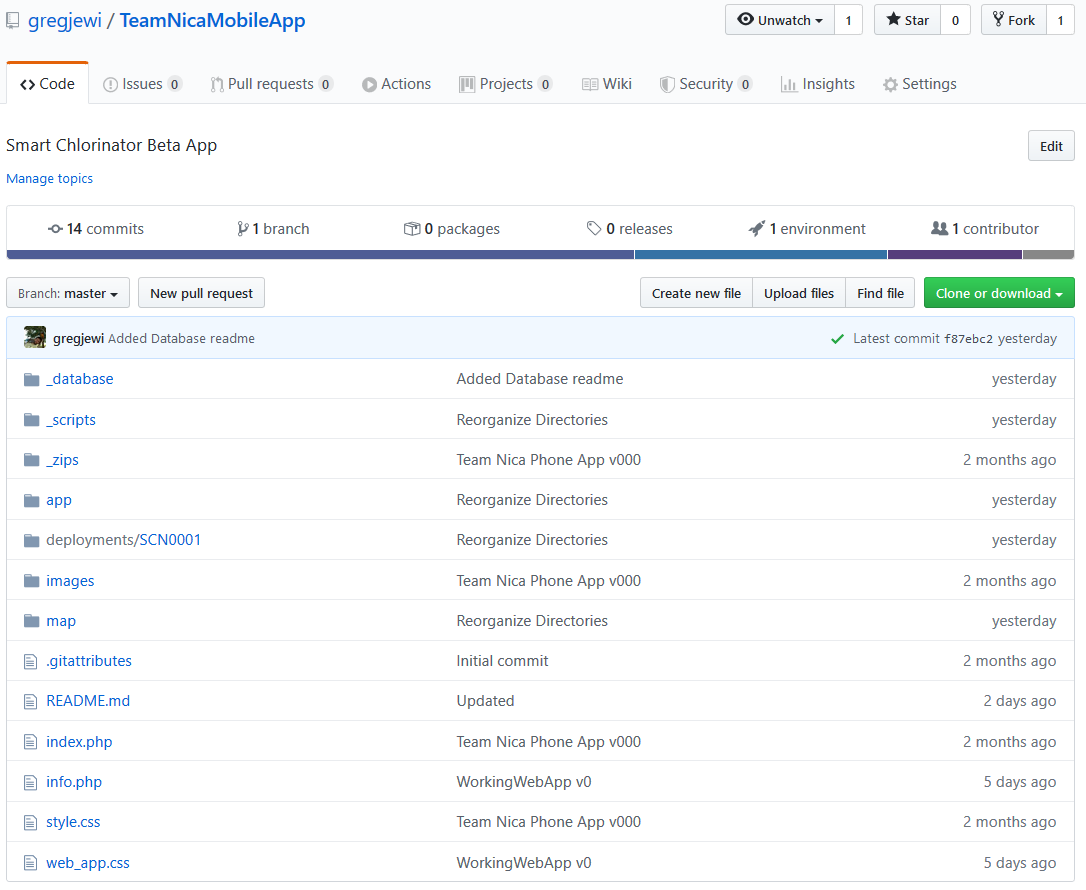Image resolution: width=1086 pixels, height=890 pixels.
Task: Click the index.php file icon
Action: (30, 742)
